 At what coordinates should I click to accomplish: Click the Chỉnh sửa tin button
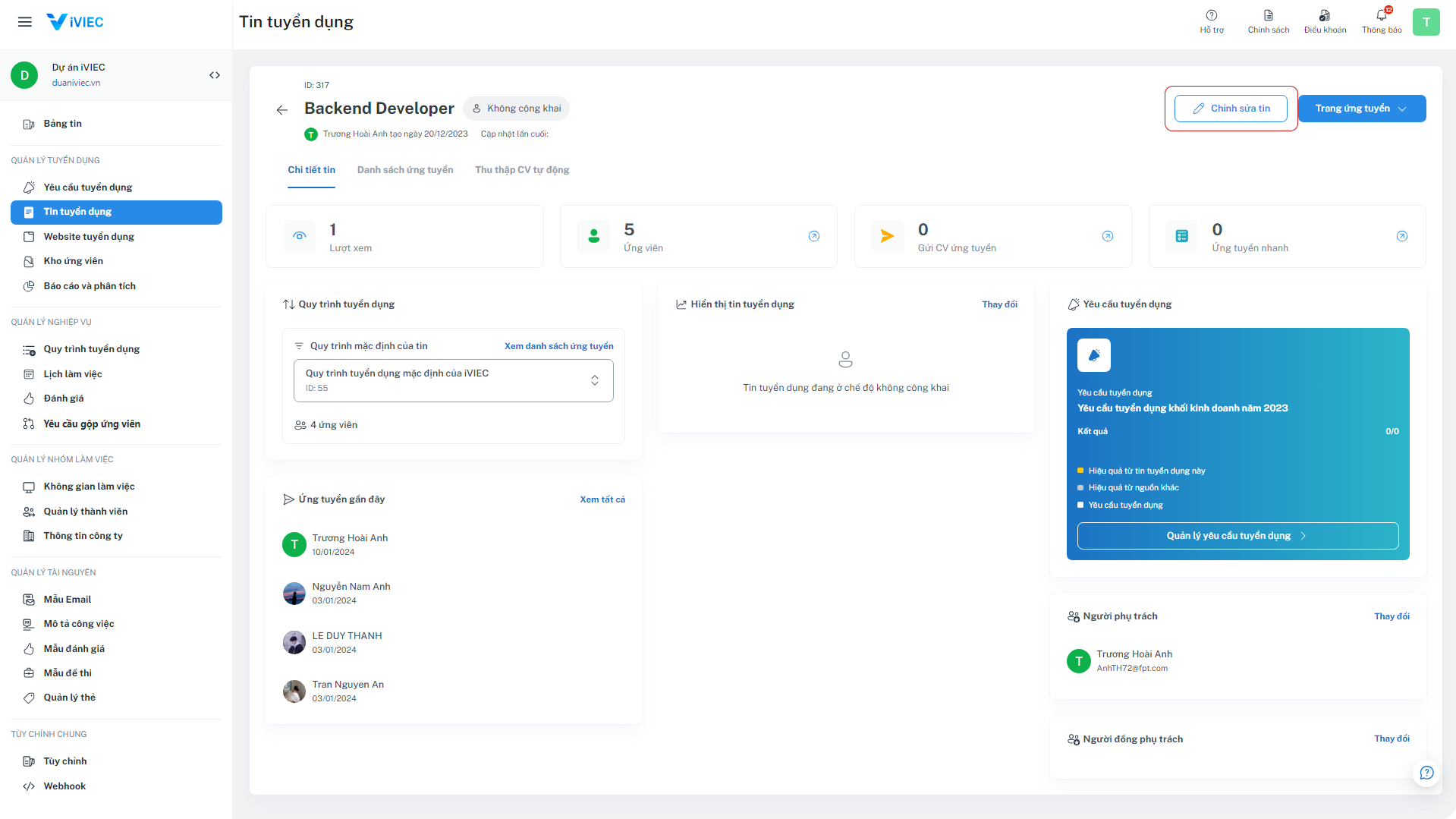pyautogui.click(x=1231, y=109)
